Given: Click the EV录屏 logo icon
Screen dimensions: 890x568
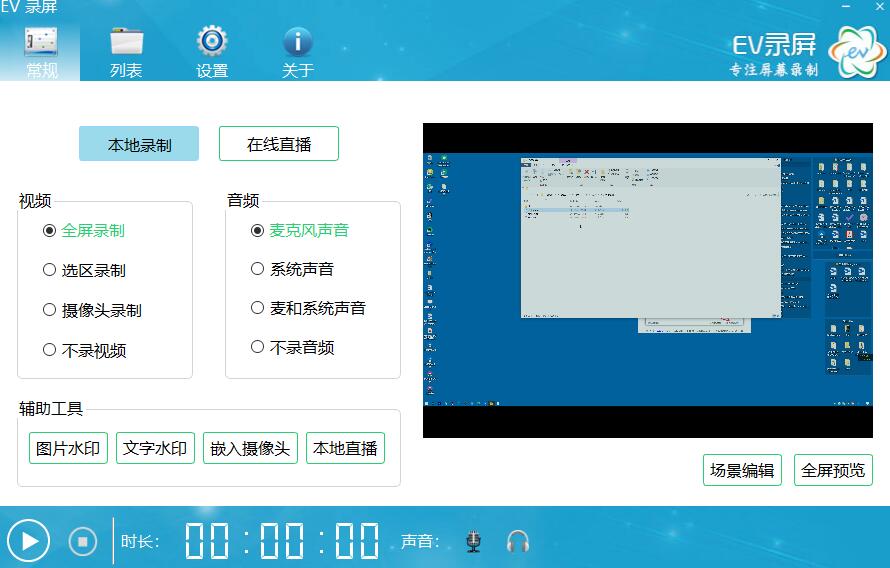Looking at the screenshot, I should coord(856,52).
